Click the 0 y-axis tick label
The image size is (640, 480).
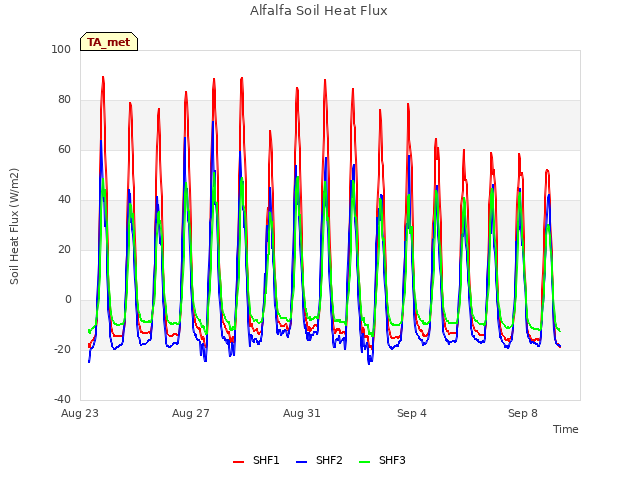(x=68, y=300)
